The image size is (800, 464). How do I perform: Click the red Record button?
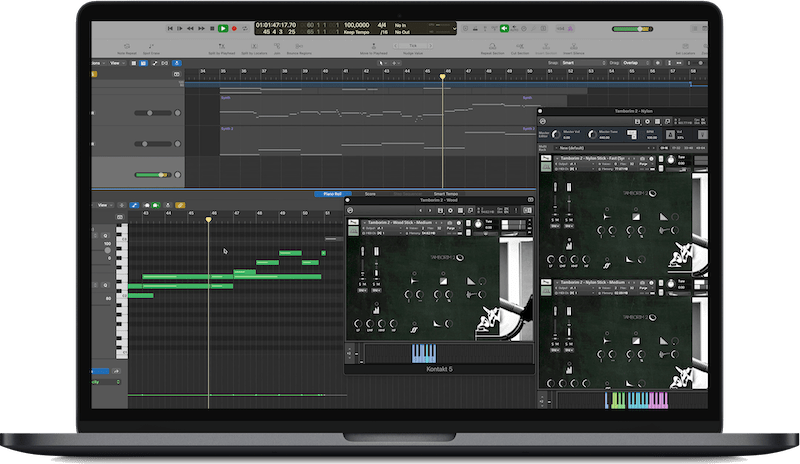tap(234, 29)
